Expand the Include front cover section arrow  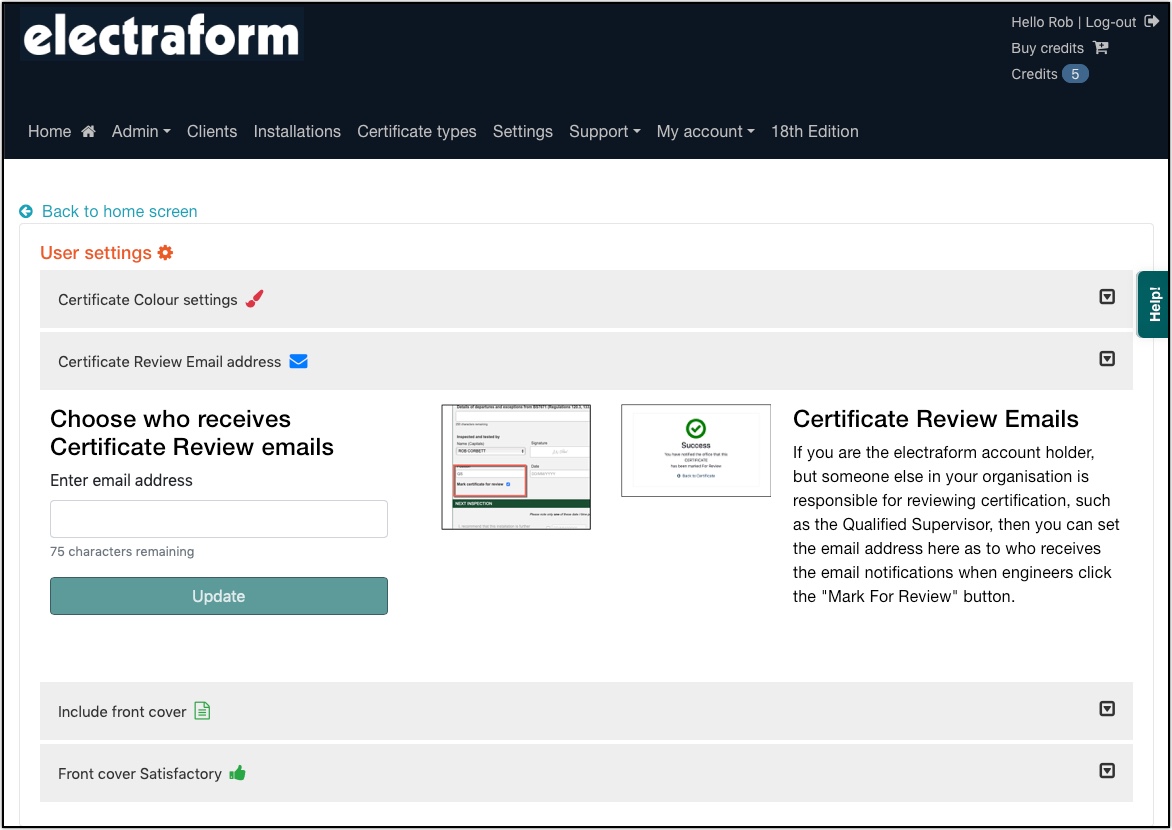tap(1107, 709)
